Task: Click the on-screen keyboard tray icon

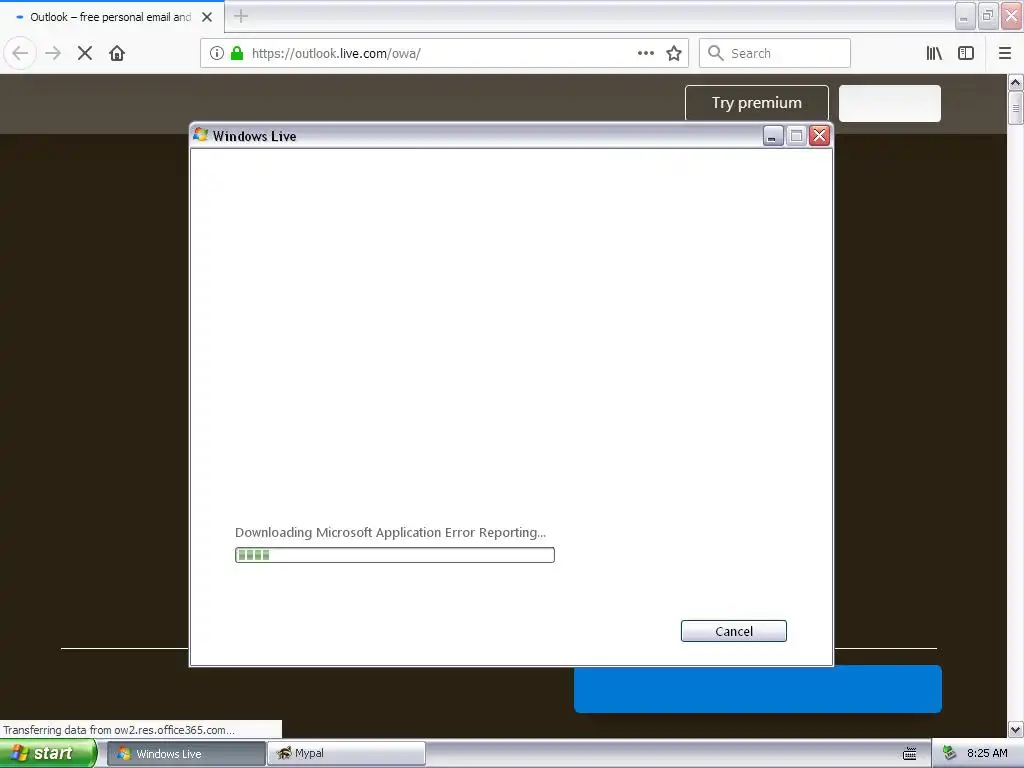Action: pyautogui.click(x=909, y=754)
